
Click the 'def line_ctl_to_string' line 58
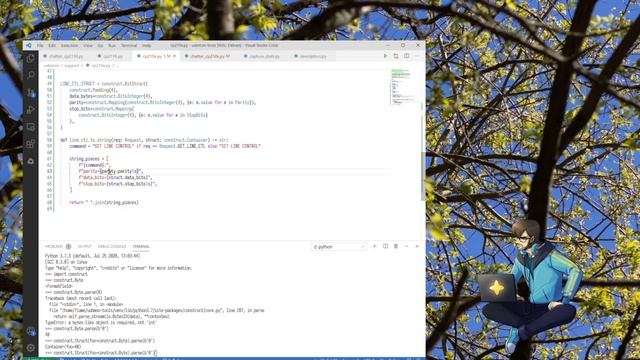(x=144, y=140)
